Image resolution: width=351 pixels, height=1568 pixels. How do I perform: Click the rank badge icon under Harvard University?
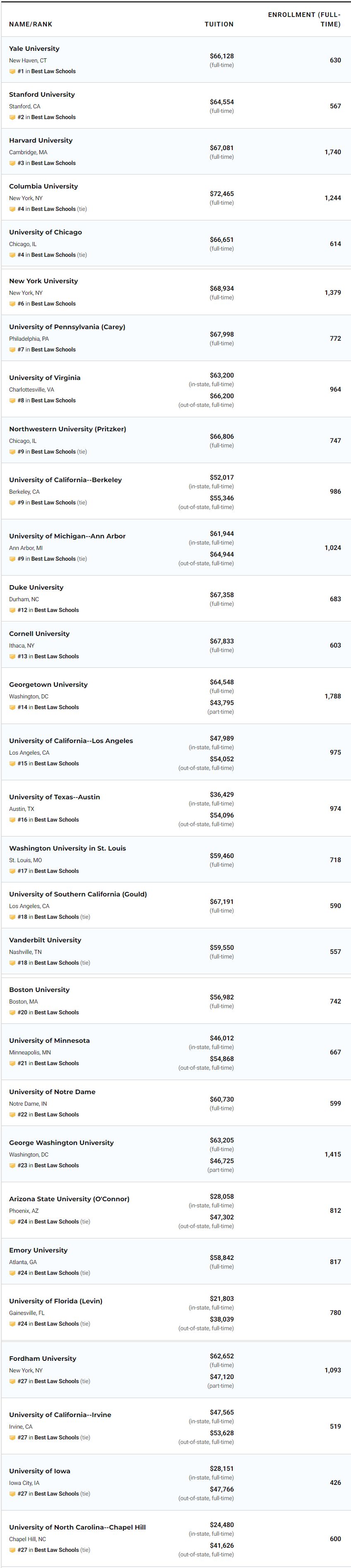(x=12, y=163)
